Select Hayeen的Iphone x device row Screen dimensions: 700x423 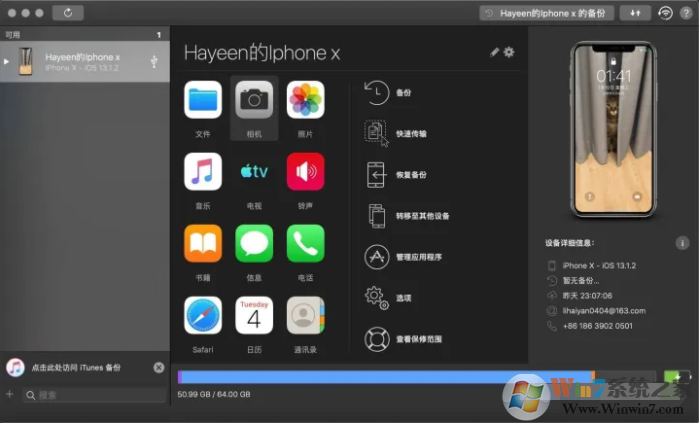pos(85,62)
